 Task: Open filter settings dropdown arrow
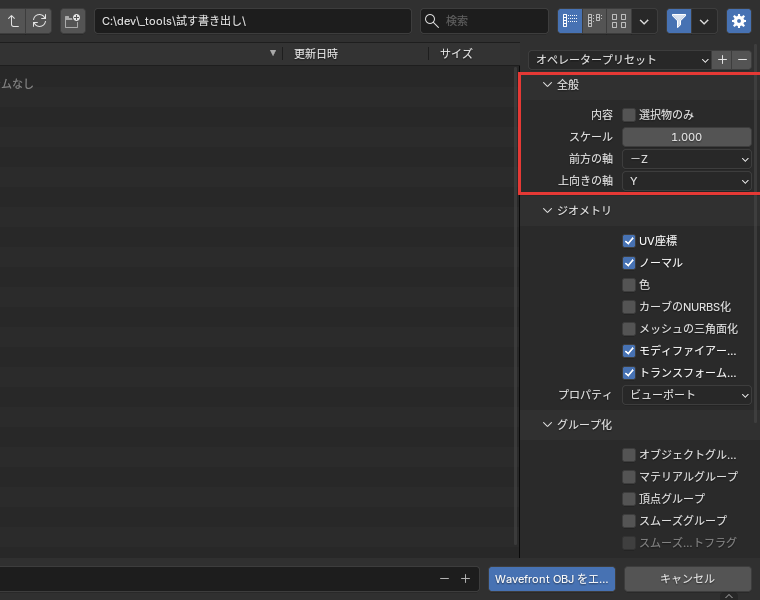[x=704, y=21]
